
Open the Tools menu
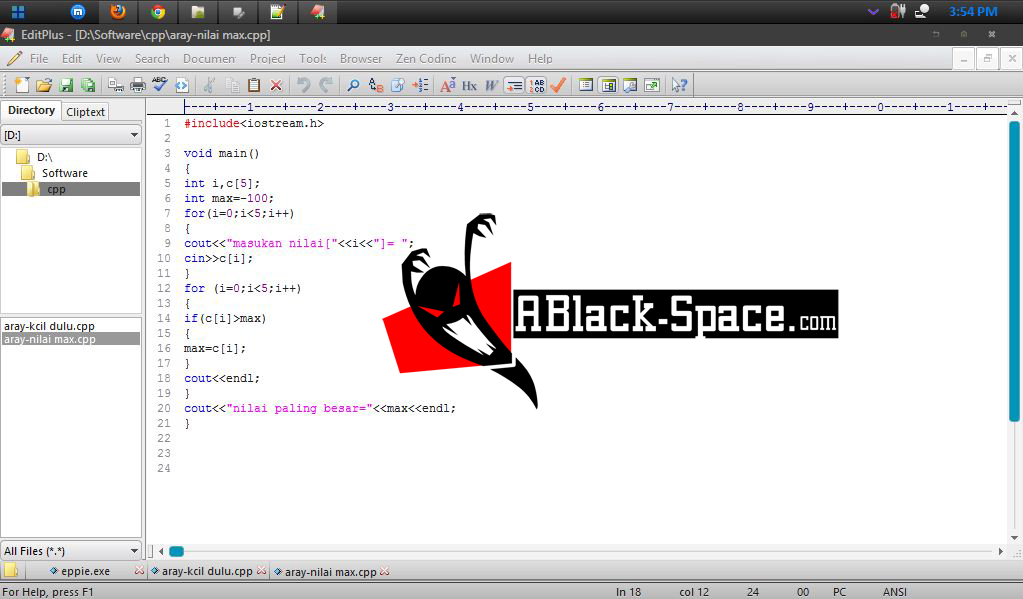point(313,59)
